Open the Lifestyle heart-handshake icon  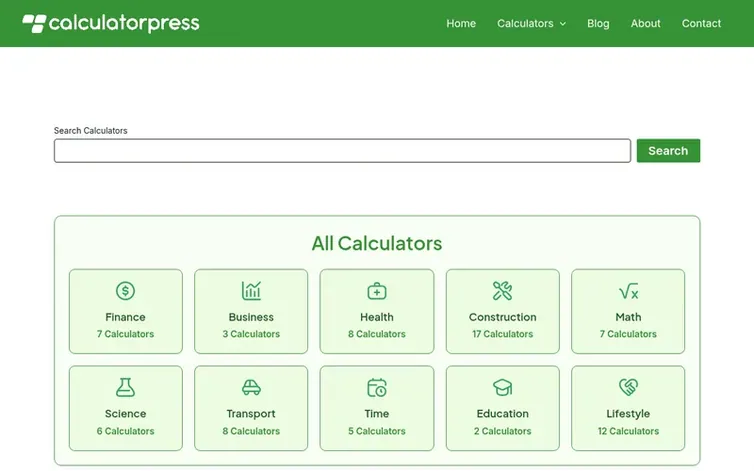(628, 387)
